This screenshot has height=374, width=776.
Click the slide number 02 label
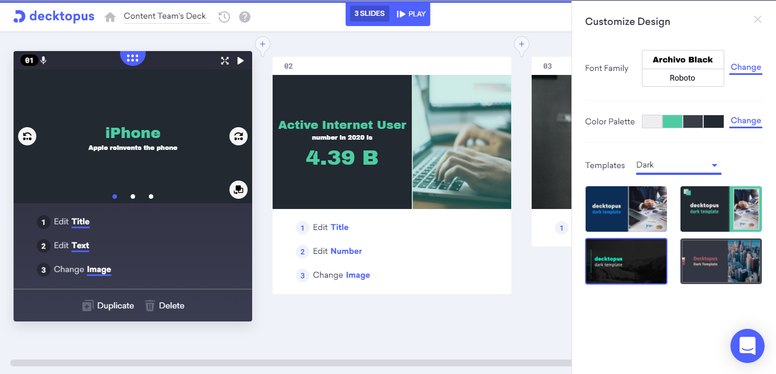click(x=289, y=66)
